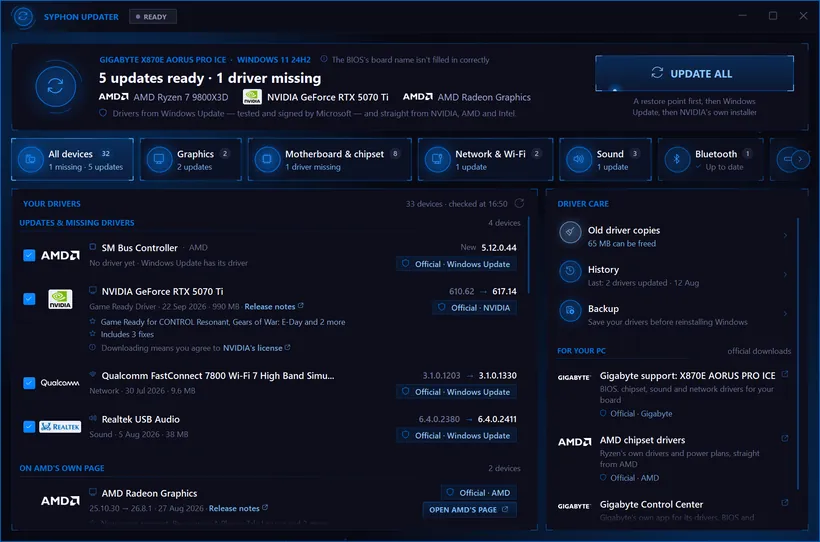Click 'Game Ready for CONTROL Resonant' line
The height and width of the screenshot is (542, 820).
(223, 322)
